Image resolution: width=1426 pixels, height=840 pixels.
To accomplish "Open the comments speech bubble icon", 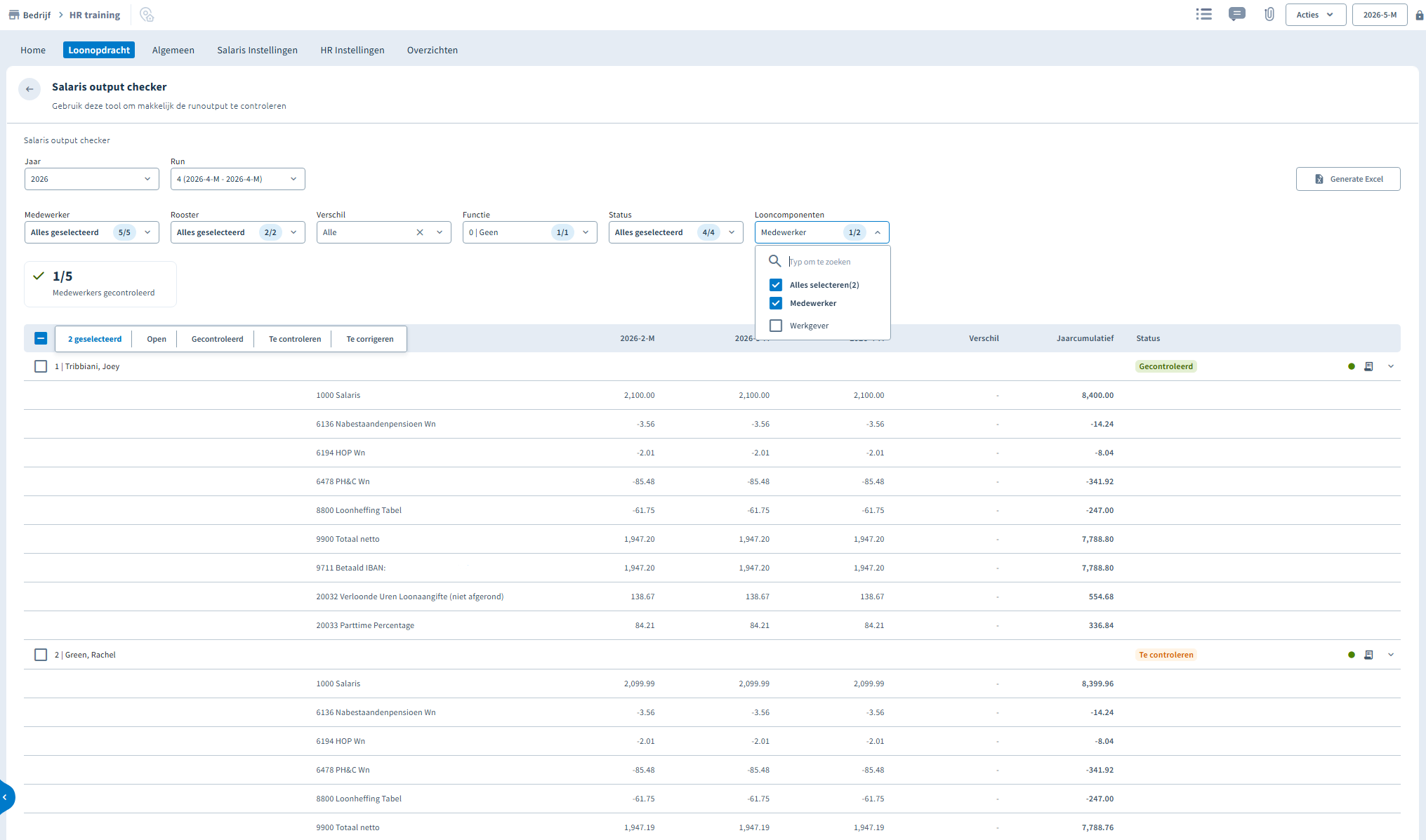I will (x=1237, y=14).
